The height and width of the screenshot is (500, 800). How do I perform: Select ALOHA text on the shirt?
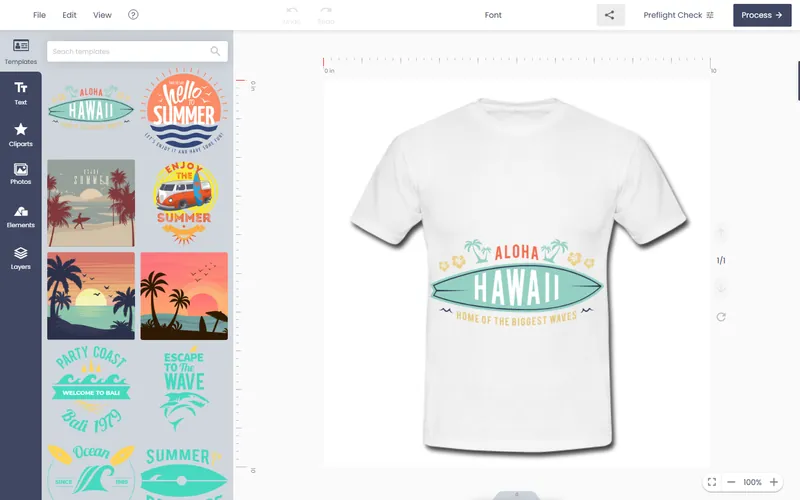click(516, 252)
